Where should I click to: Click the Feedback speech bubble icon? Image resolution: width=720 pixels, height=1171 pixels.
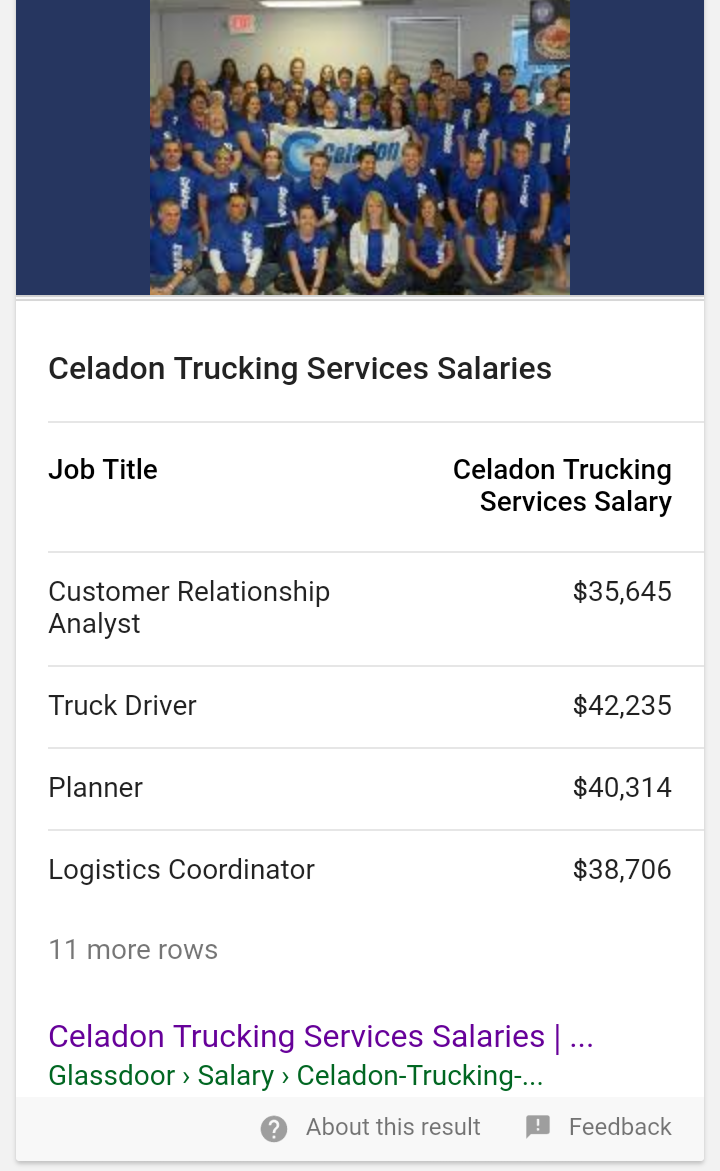(538, 1127)
